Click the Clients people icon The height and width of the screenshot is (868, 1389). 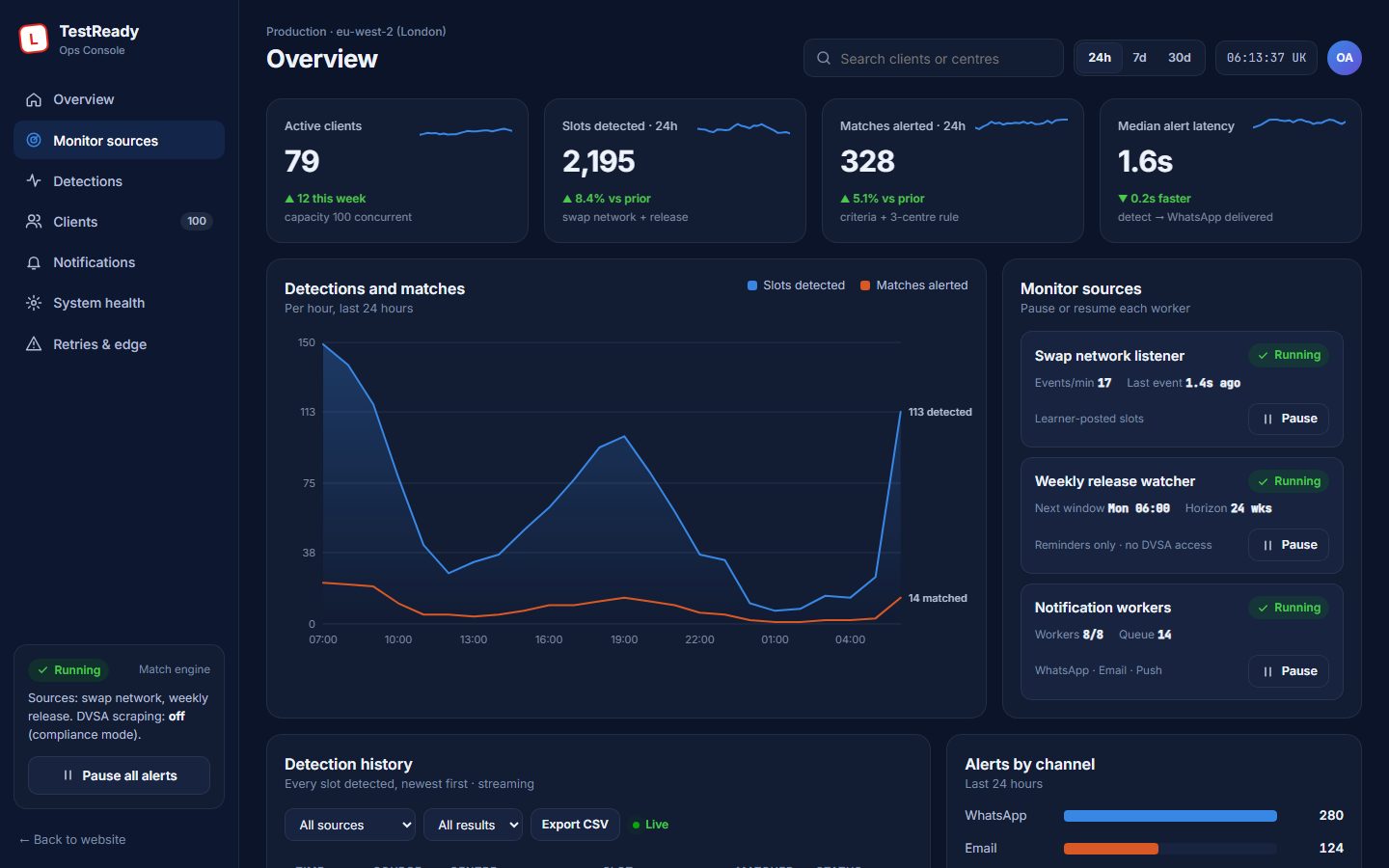[x=34, y=221]
